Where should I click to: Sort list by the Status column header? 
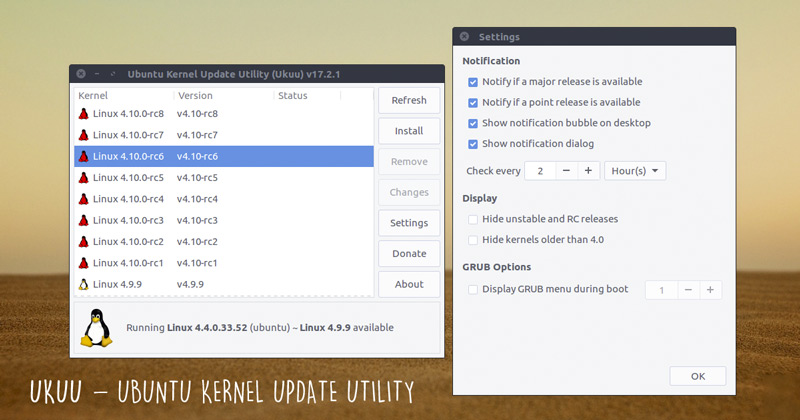pos(307,95)
